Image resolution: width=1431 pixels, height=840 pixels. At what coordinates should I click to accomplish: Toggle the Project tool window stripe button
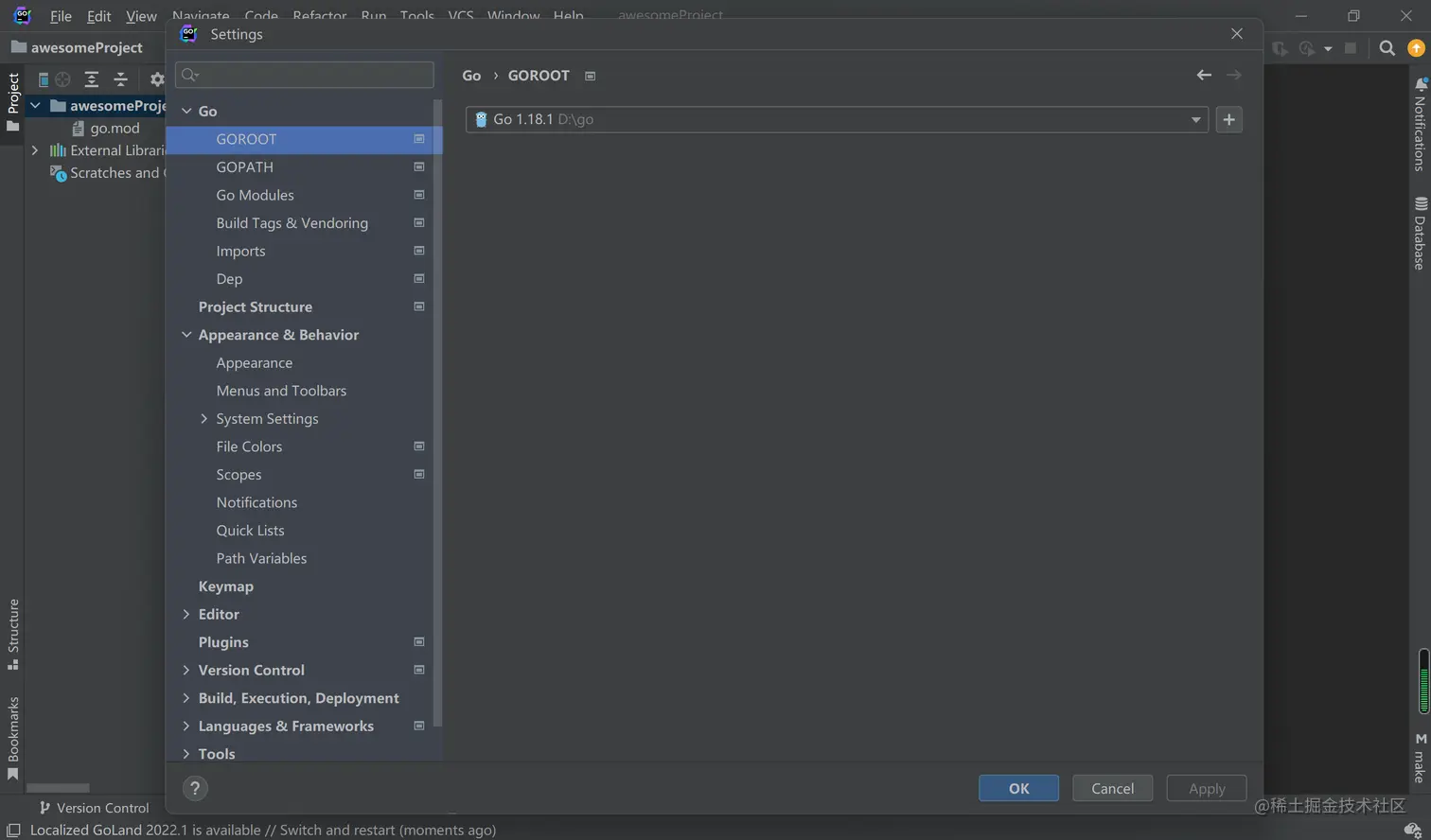pos(13,102)
